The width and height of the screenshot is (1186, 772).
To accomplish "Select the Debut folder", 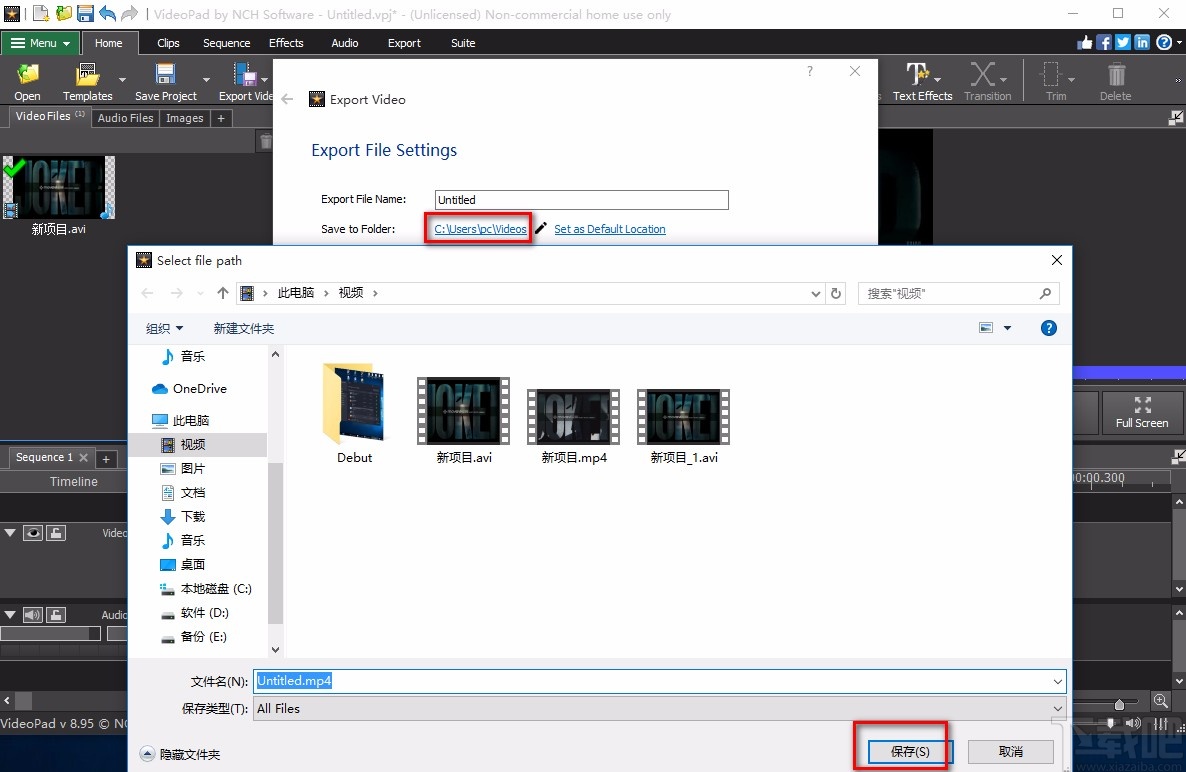I will [354, 414].
